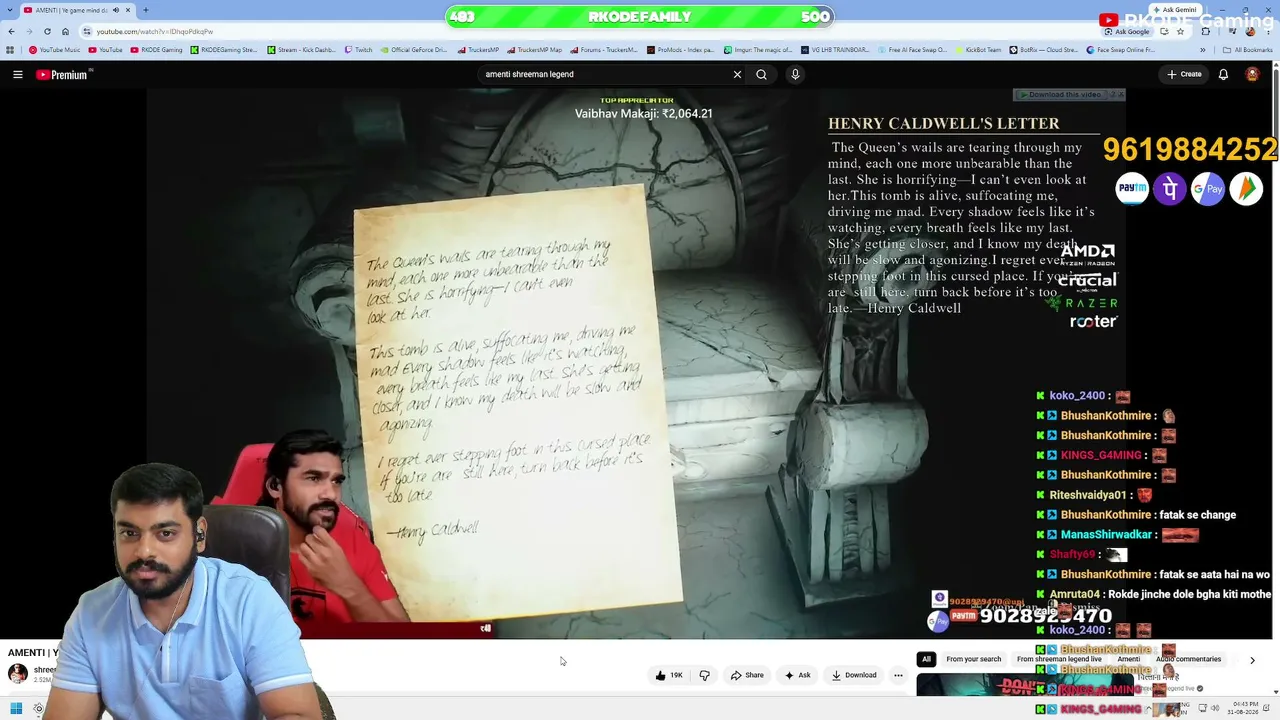Open the taskbar clock showing 04:43 PM

click(1244, 709)
